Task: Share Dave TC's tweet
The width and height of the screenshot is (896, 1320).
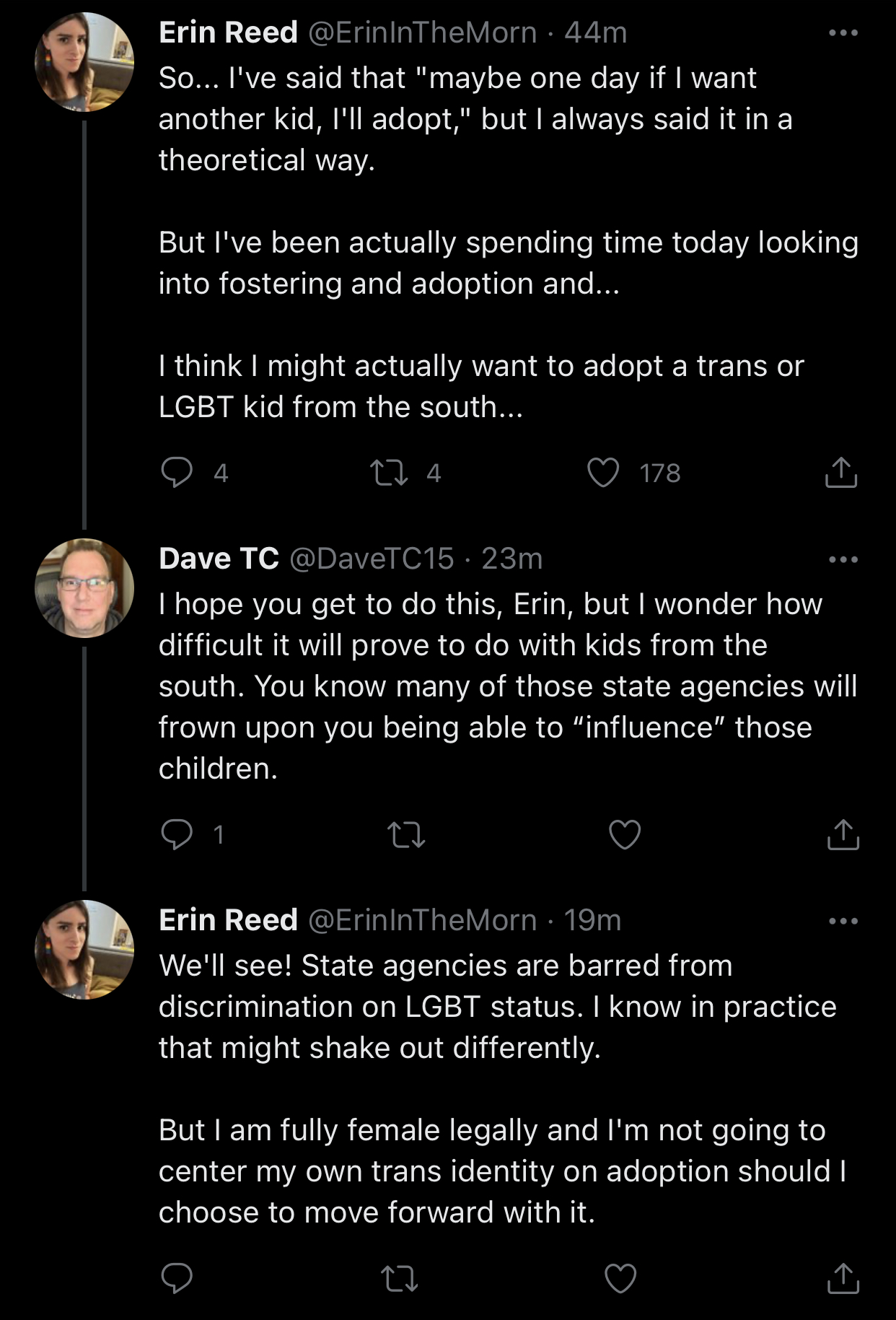Action: (x=843, y=834)
